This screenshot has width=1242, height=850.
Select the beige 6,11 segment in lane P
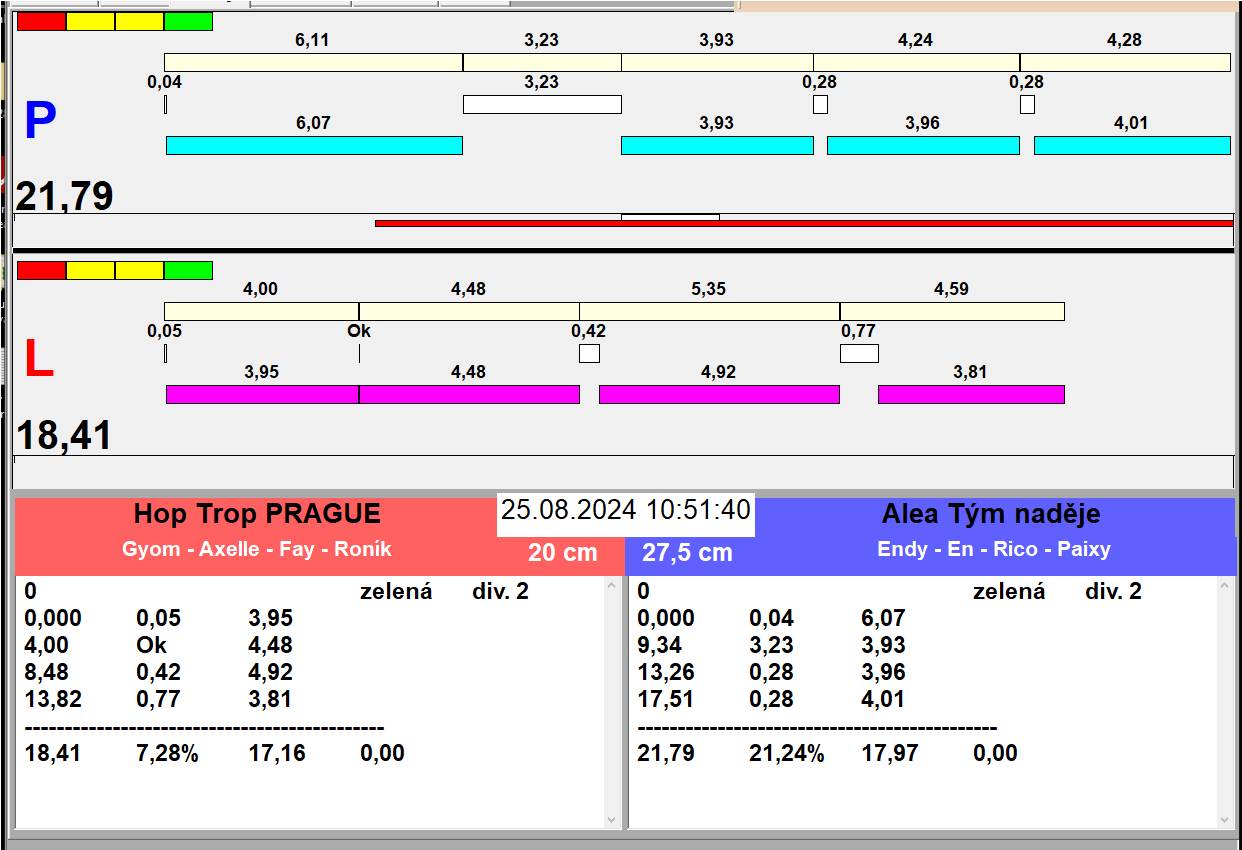(x=313, y=62)
